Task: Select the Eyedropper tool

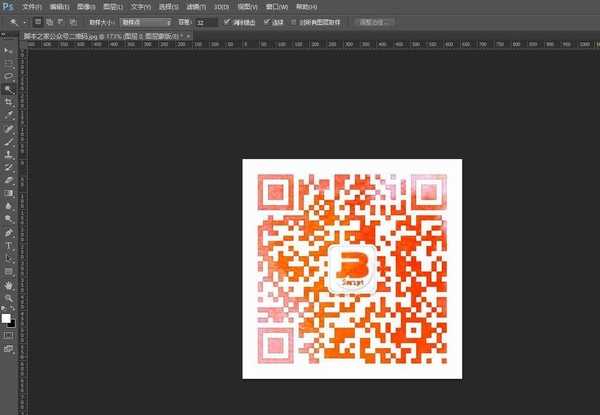Action: point(8,115)
